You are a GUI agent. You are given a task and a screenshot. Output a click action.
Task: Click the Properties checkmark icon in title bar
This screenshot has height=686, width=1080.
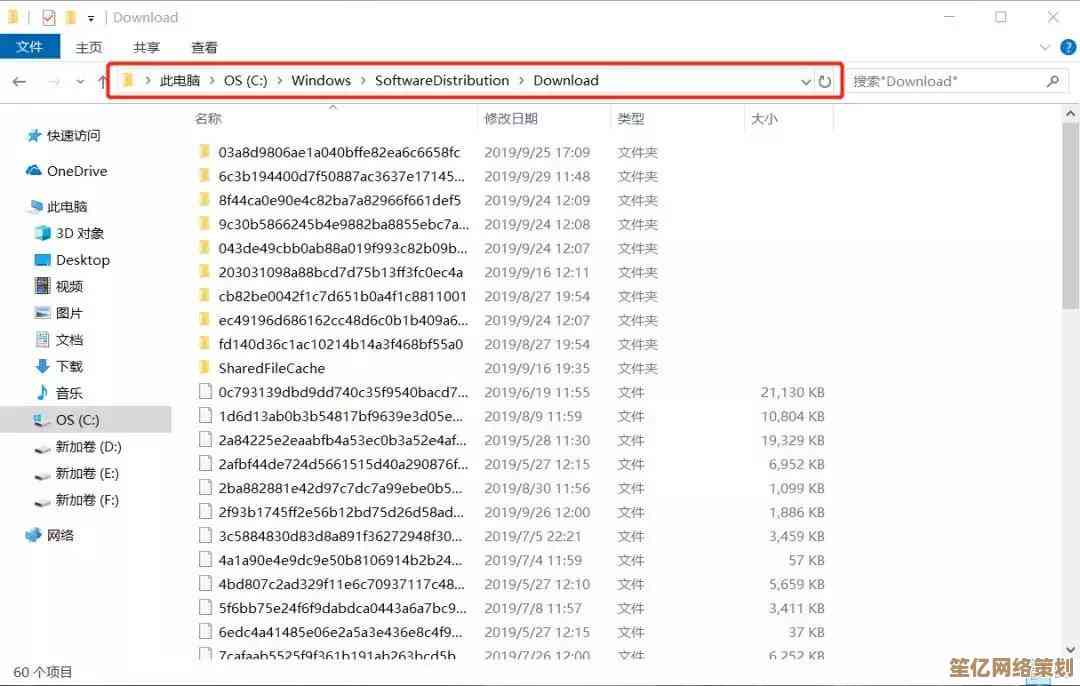[x=49, y=17]
